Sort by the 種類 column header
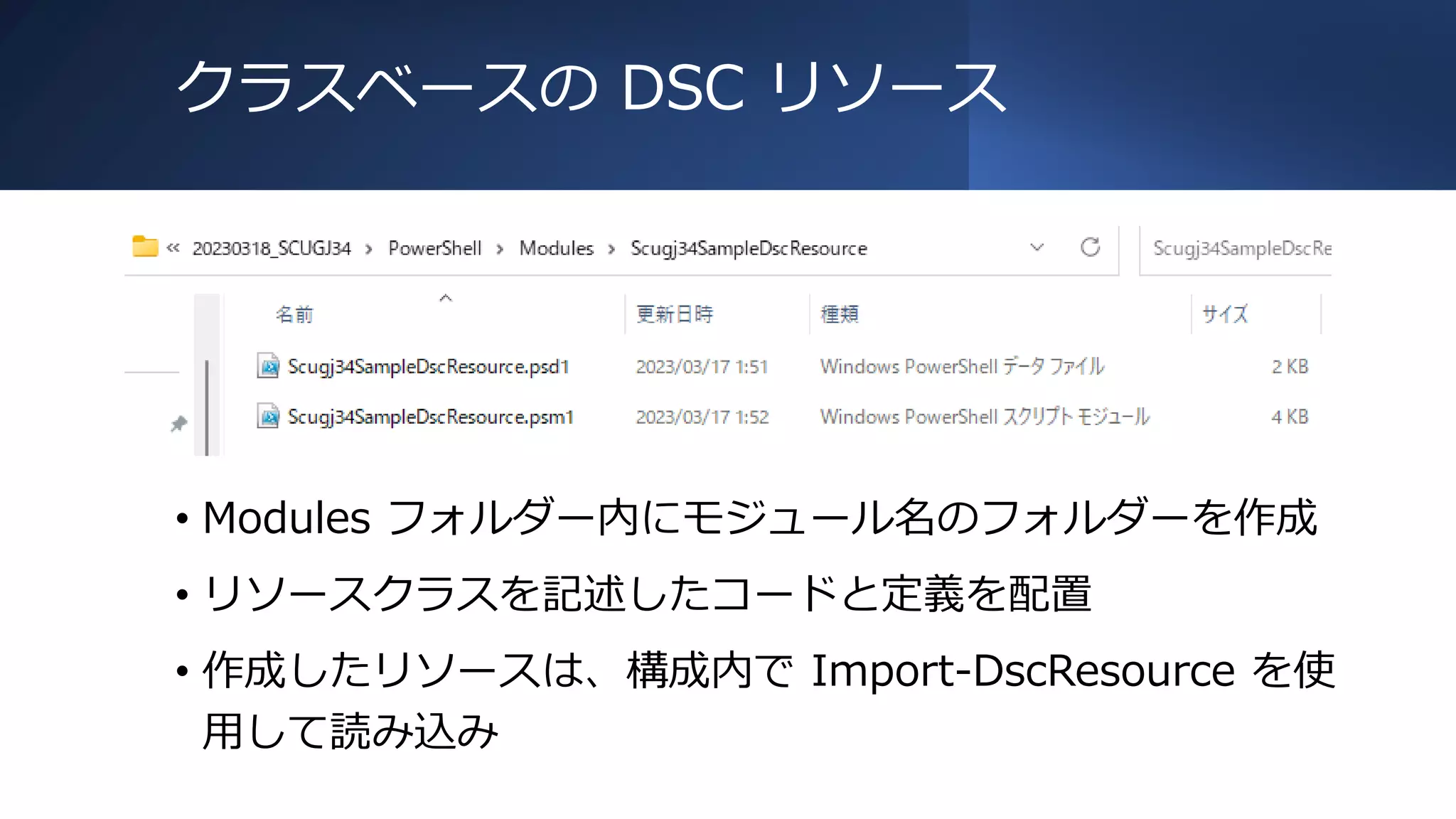Image resolution: width=1456 pixels, height=819 pixels. click(x=840, y=314)
